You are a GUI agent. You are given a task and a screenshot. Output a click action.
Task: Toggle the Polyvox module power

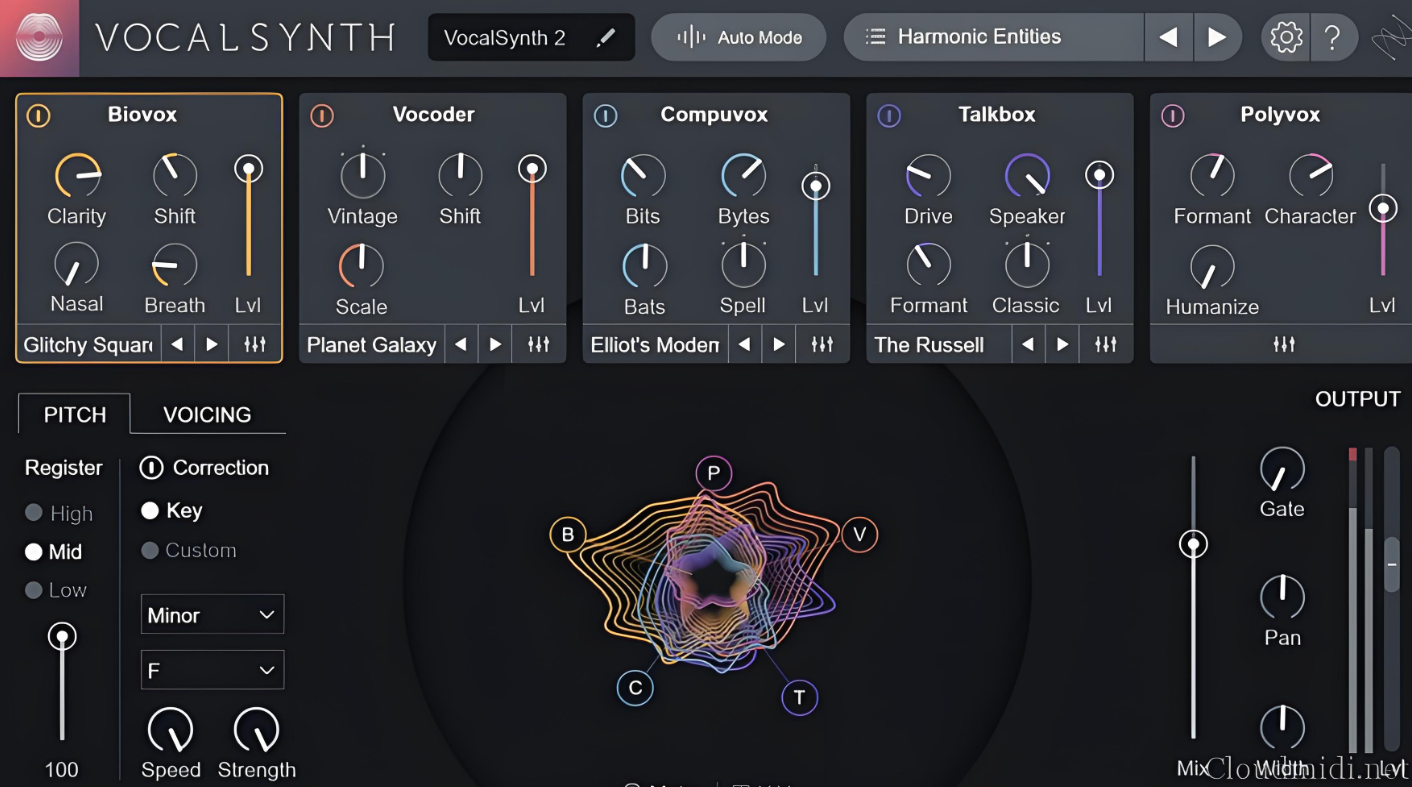[1172, 116]
